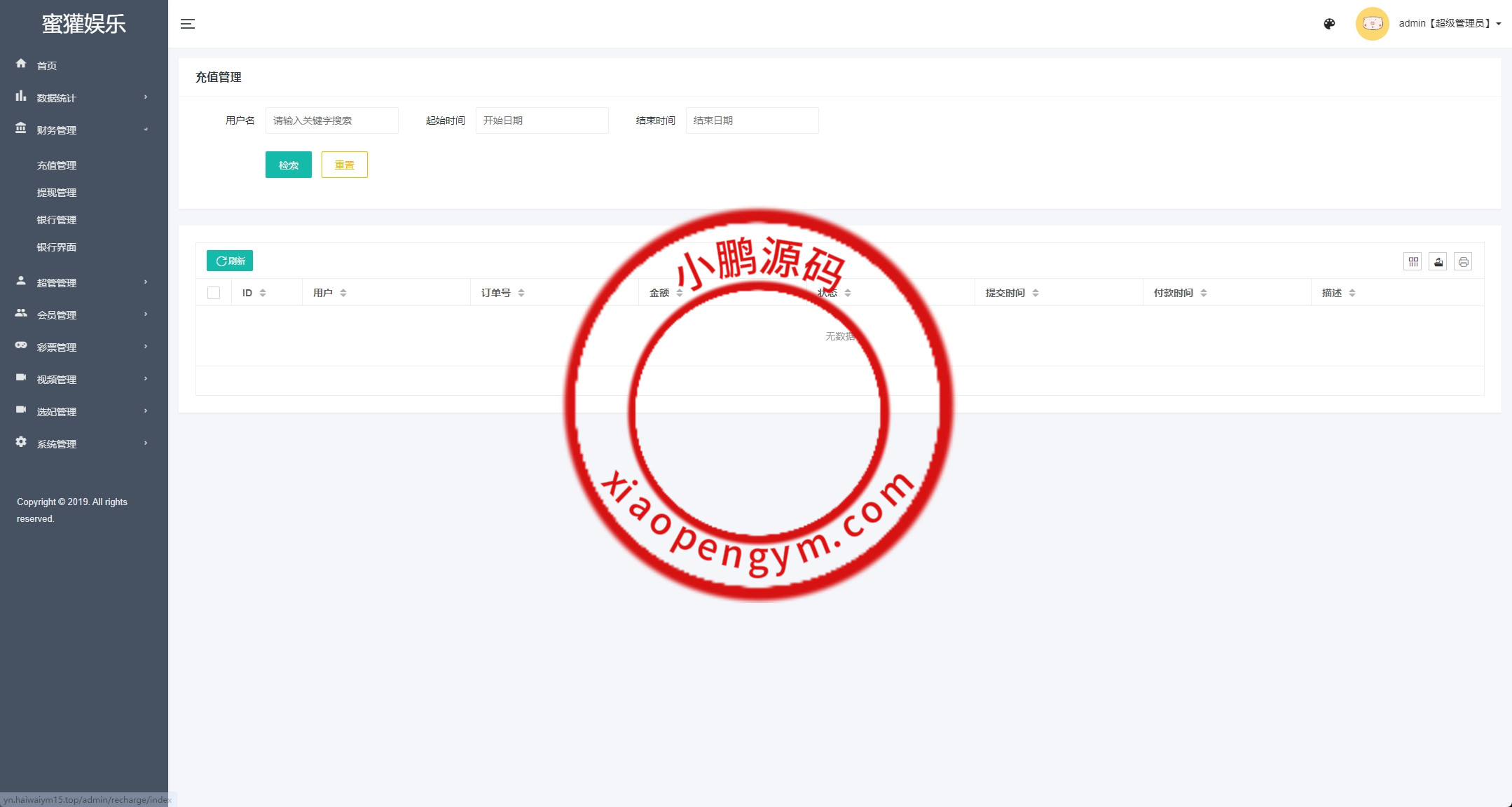Collapse sidebar with hamburger menu icon
Viewport: 1512px width, 807px height.
click(x=188, y=24)
